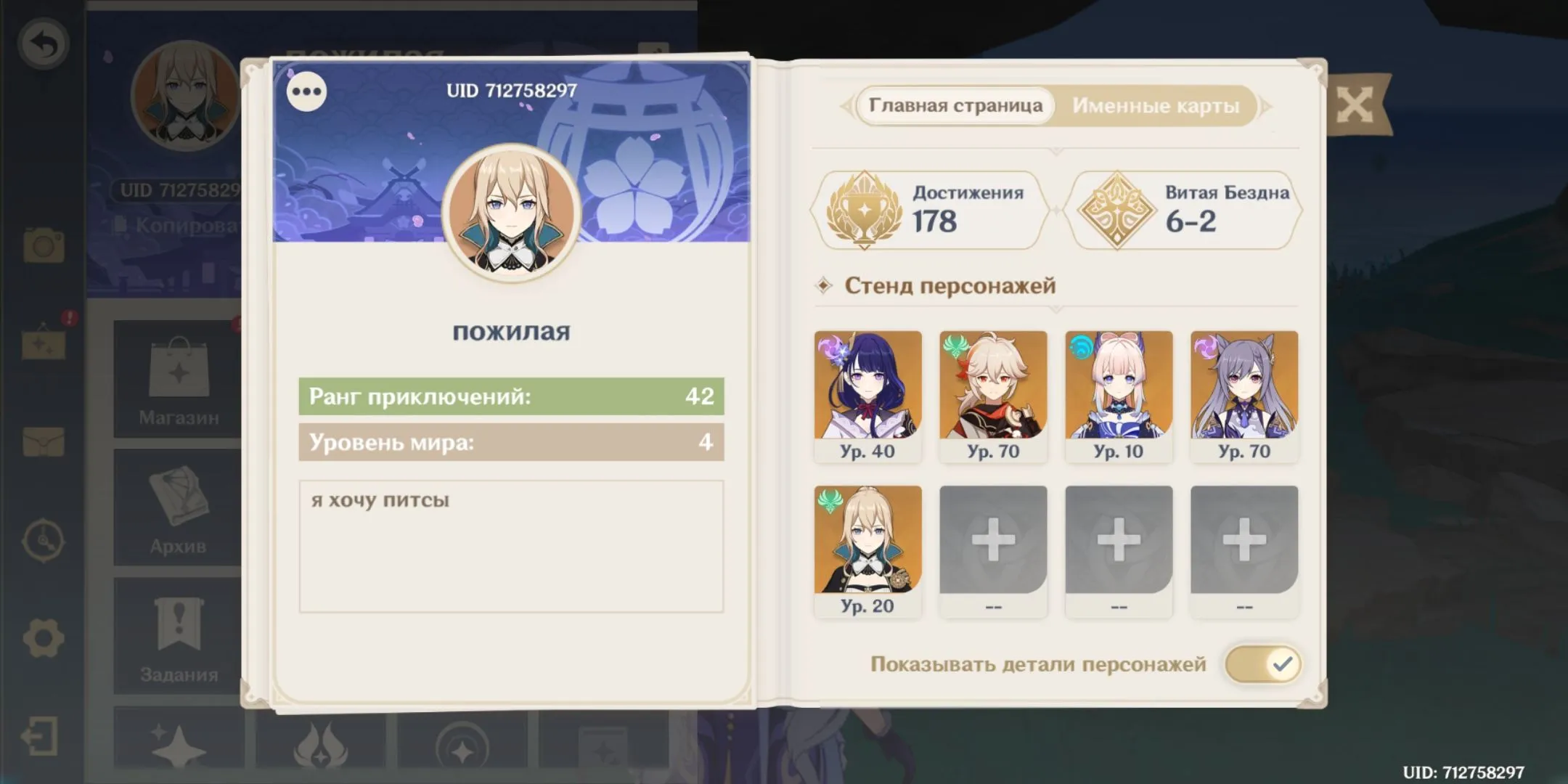Add character in first empty slot
The height and width of the screenshot is (784, 1568).
click(993, 551)
